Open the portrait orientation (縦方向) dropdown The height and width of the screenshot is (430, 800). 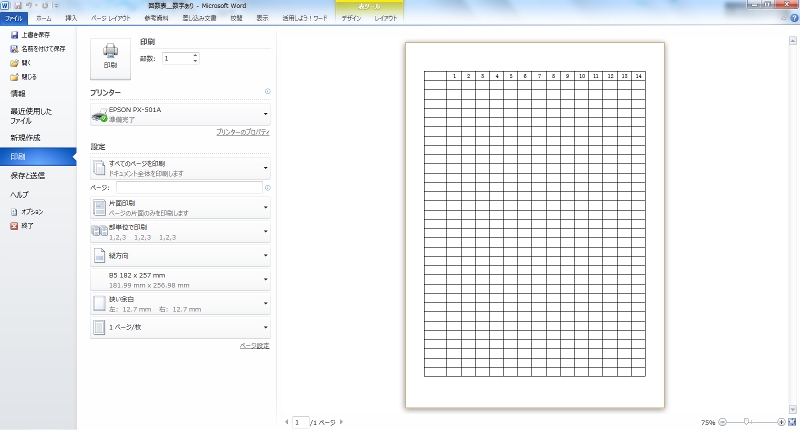click(x=180, y=255)
